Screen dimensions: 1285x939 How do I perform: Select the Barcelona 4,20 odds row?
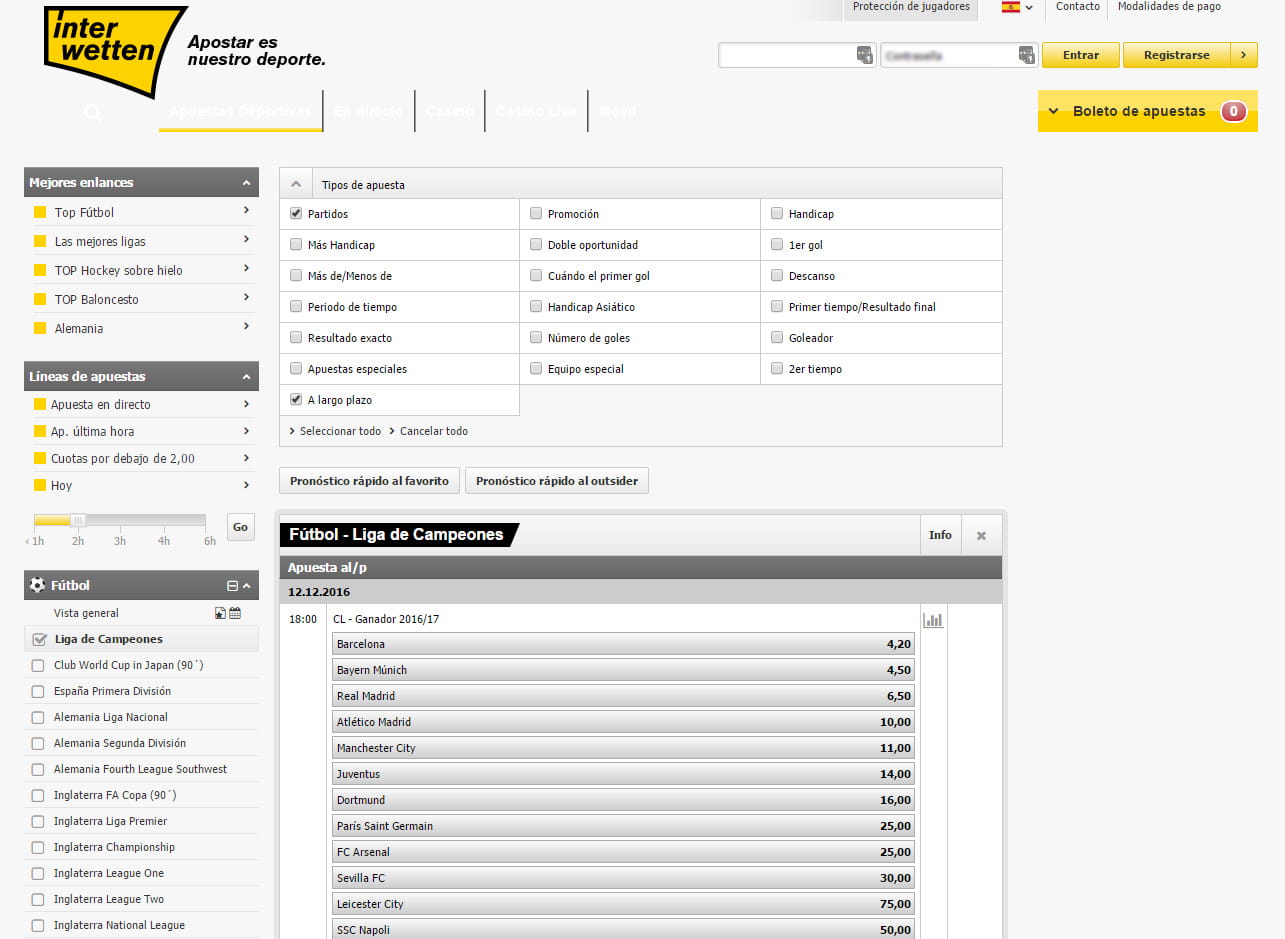point(620,643)
